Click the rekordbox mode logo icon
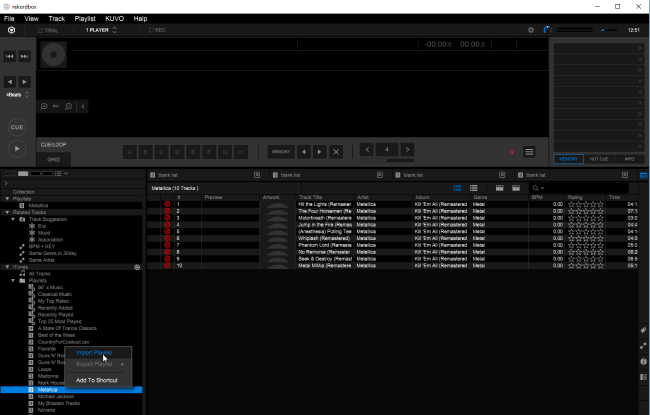 coord(12,30)
